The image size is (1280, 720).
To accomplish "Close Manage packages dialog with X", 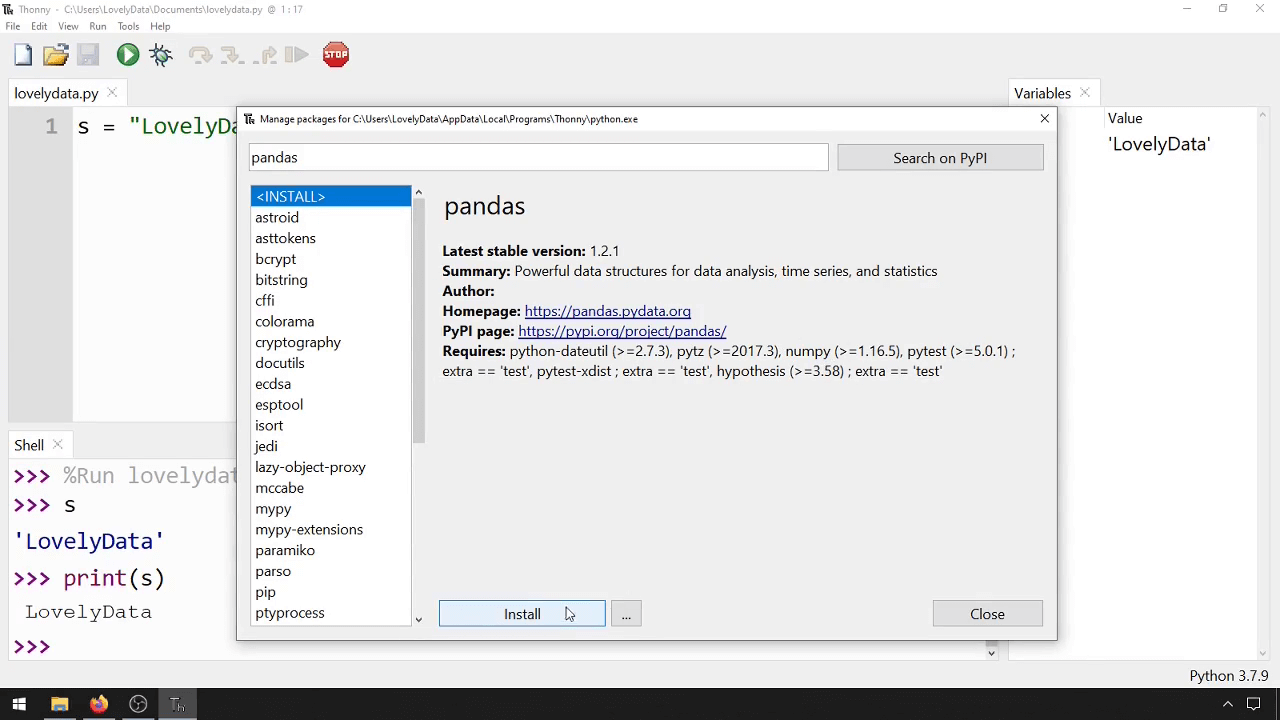I will click(x=1044, y=119).
